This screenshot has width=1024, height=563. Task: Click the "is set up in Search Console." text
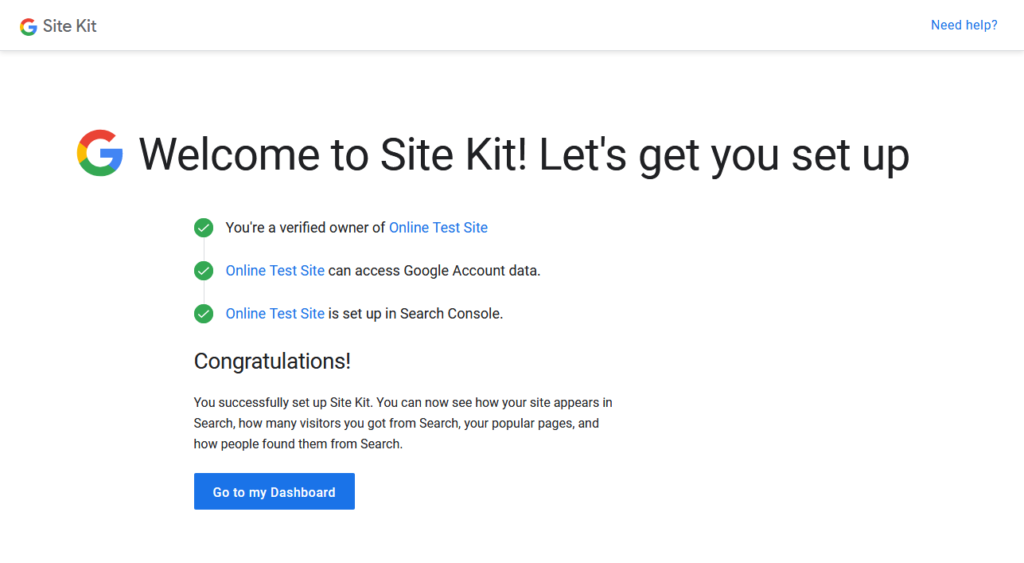tap(415, 314)
